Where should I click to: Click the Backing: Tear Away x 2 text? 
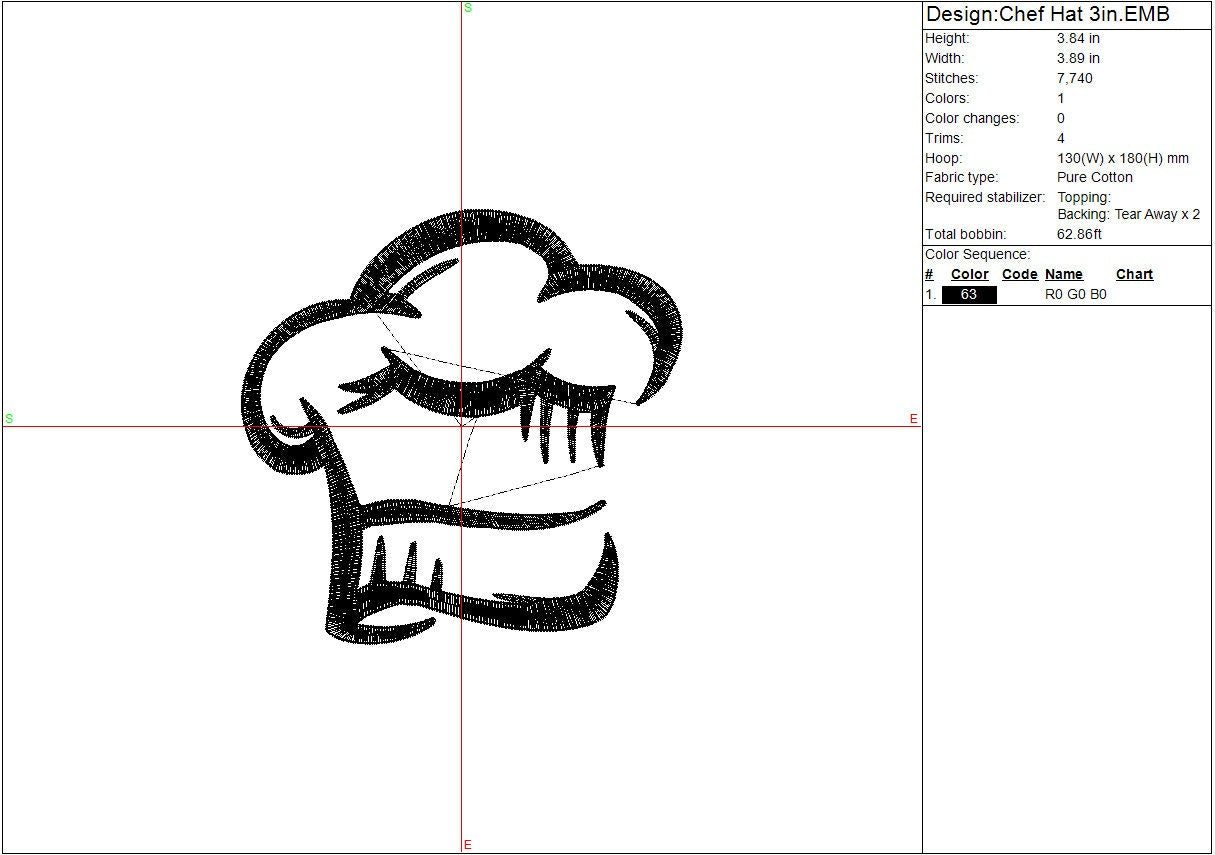(x=1128, y=214)
